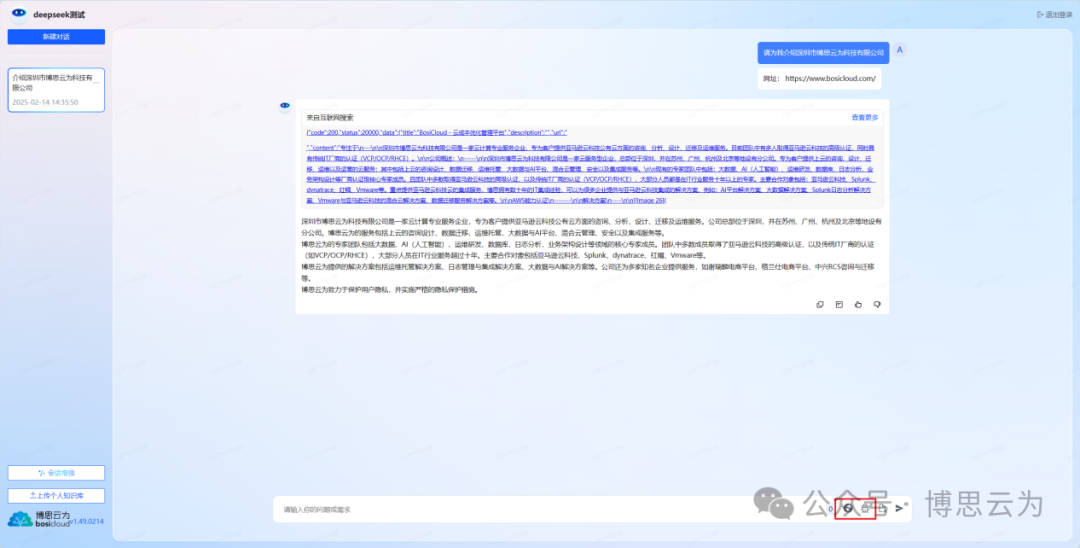Open the three-dot menu on the conversation card
Image resolution: width=1080 pixels, height=548 pixels.
click(x=97, y=83)
